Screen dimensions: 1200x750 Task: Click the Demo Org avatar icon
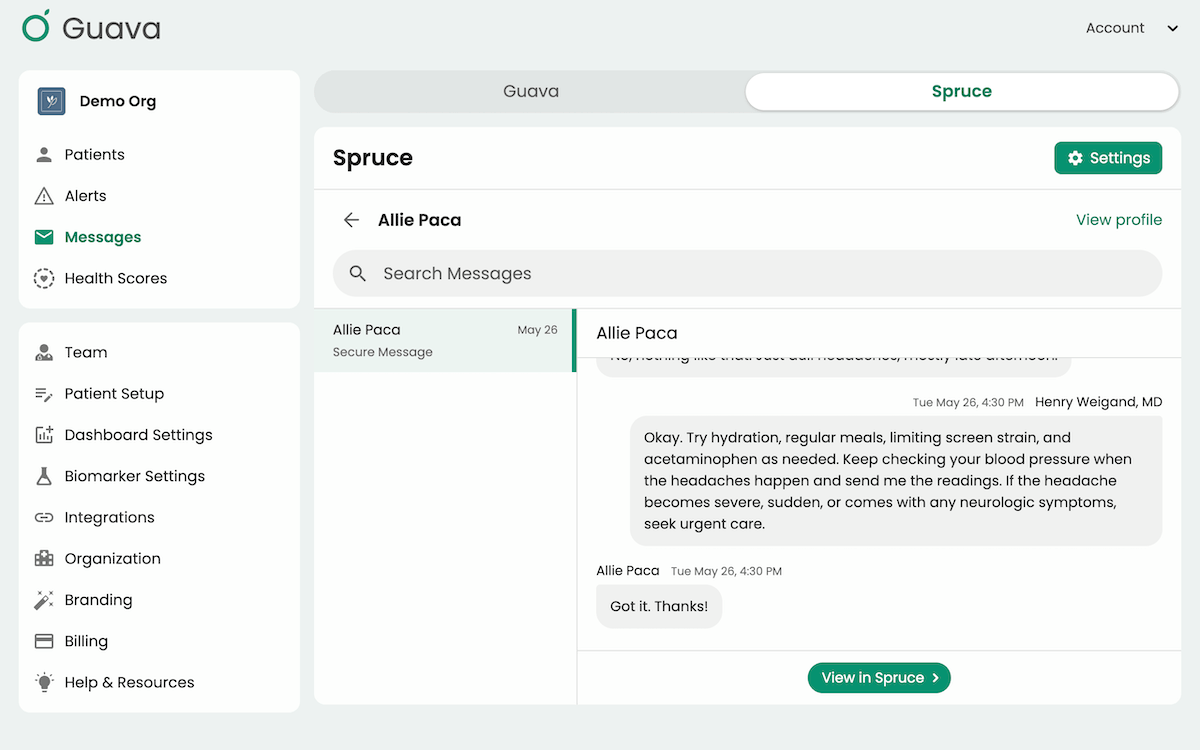pos(51,101)
